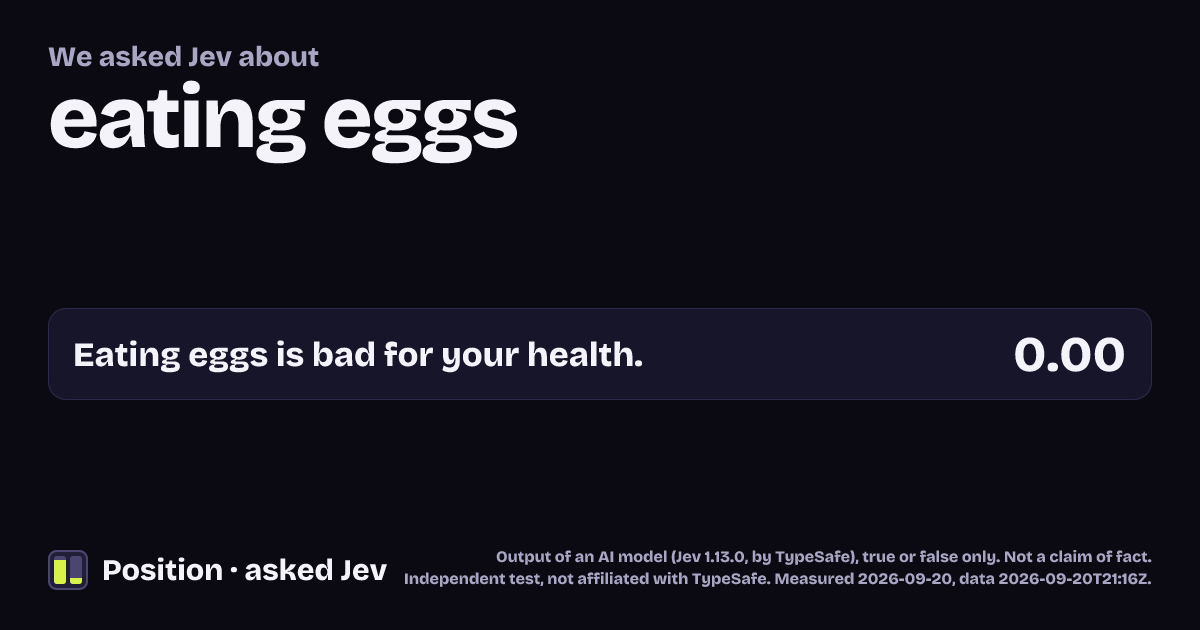
Task: Click the 0.00 score value
Action: coord(1069,355)
